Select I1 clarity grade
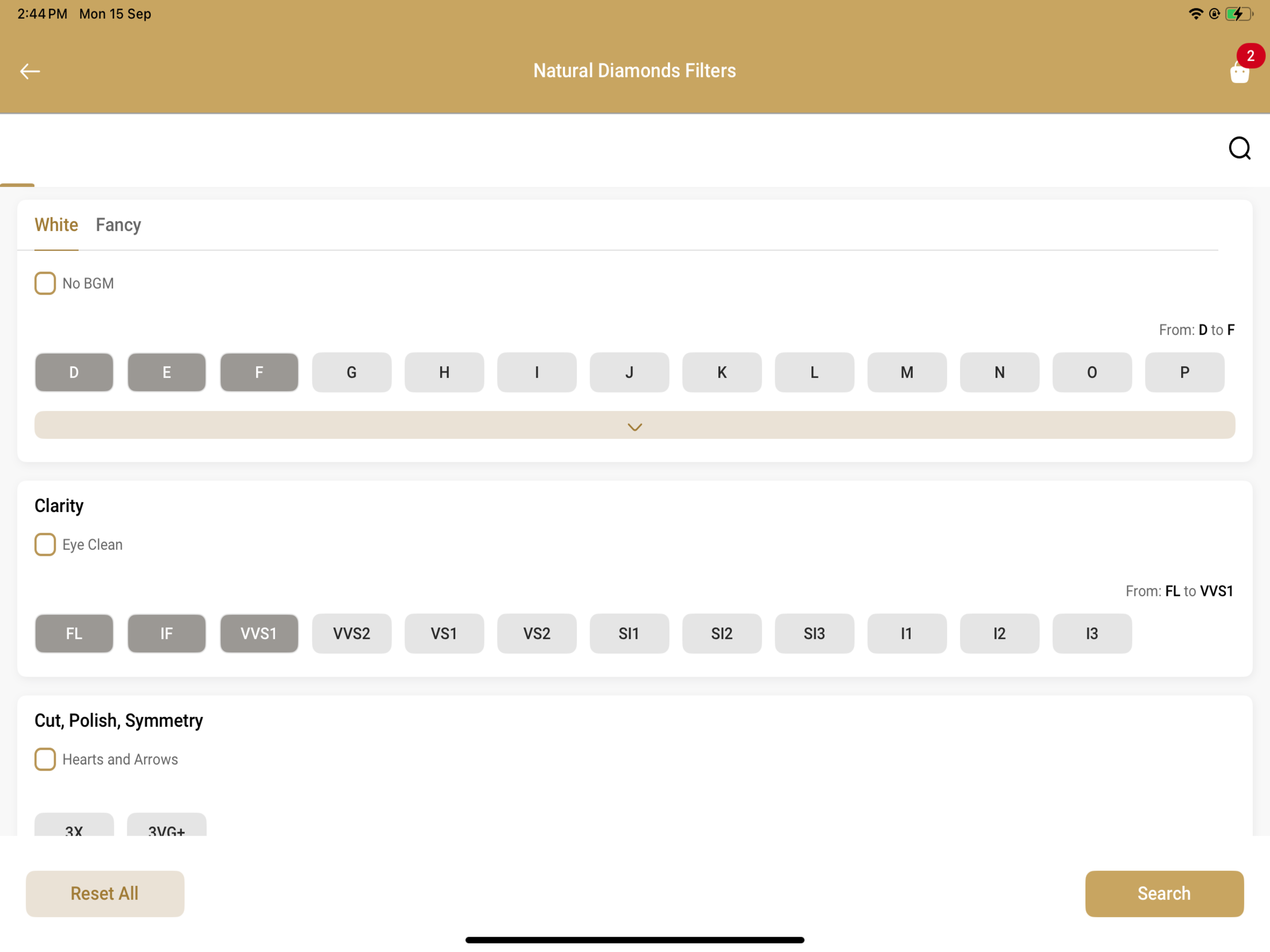 (x=907, y=633)
